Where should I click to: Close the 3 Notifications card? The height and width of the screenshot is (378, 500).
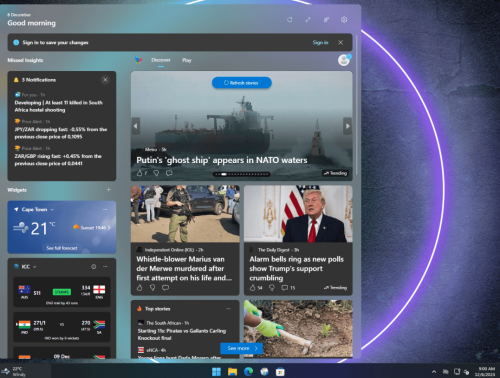(105, 80)
